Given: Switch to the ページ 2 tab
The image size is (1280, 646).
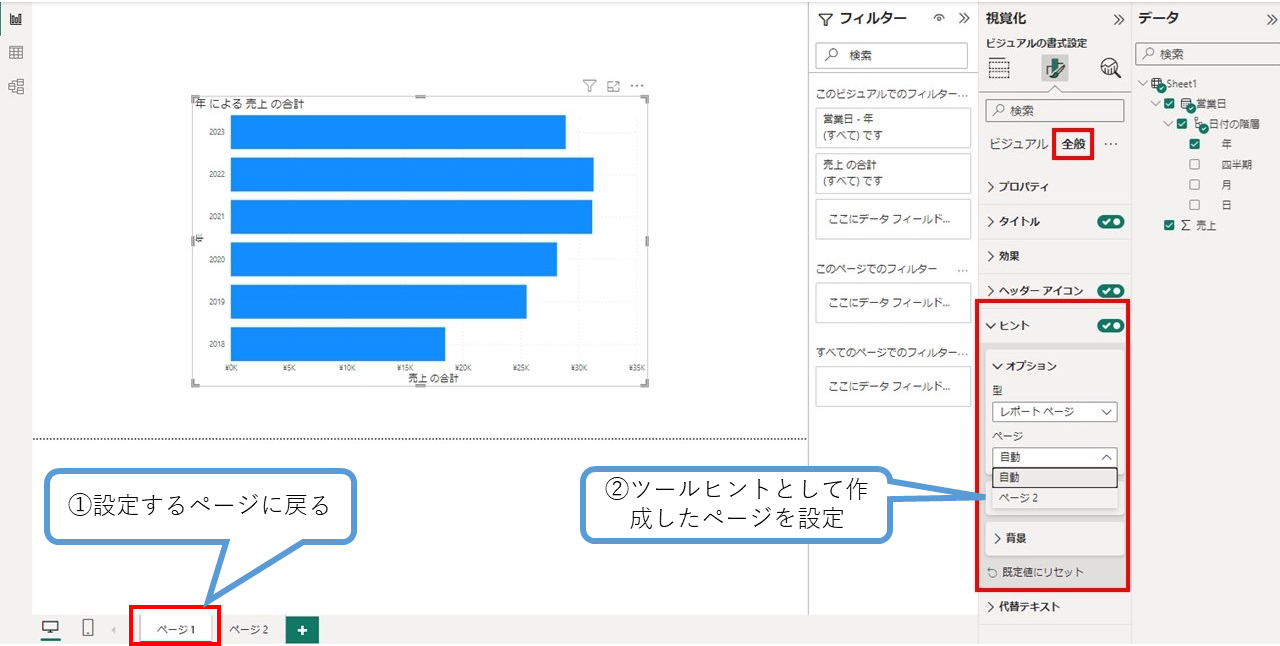Looking at the screenshot, I should coord(249,630).
